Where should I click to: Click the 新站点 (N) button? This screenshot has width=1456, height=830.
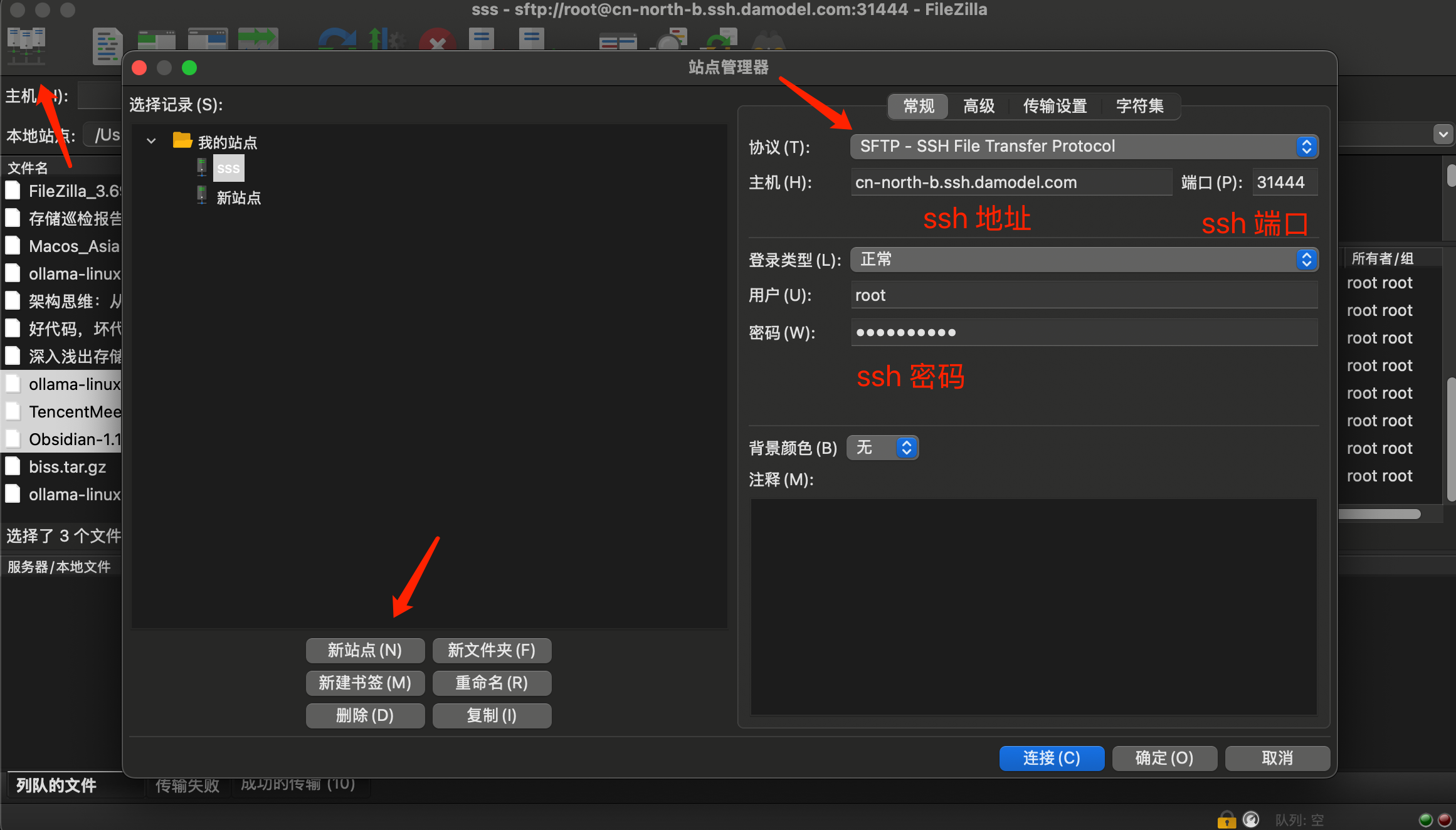pyautogui.click(x=365, y=650)
